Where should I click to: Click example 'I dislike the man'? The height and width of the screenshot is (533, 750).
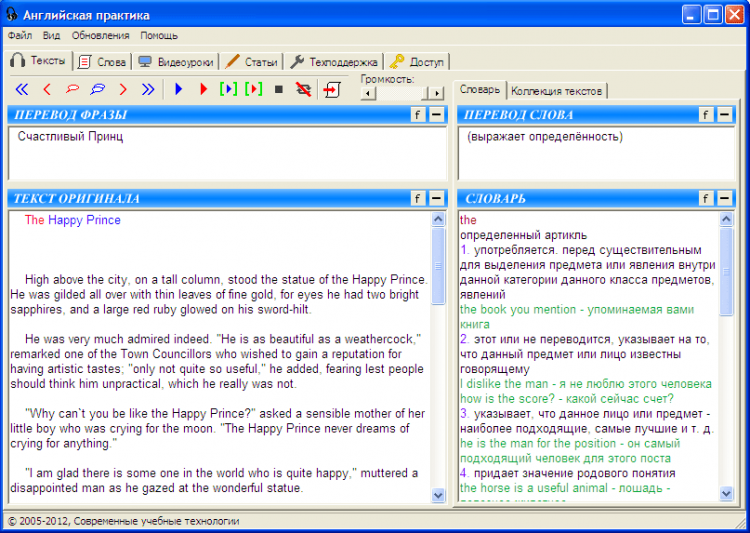[x=504, y=384]
